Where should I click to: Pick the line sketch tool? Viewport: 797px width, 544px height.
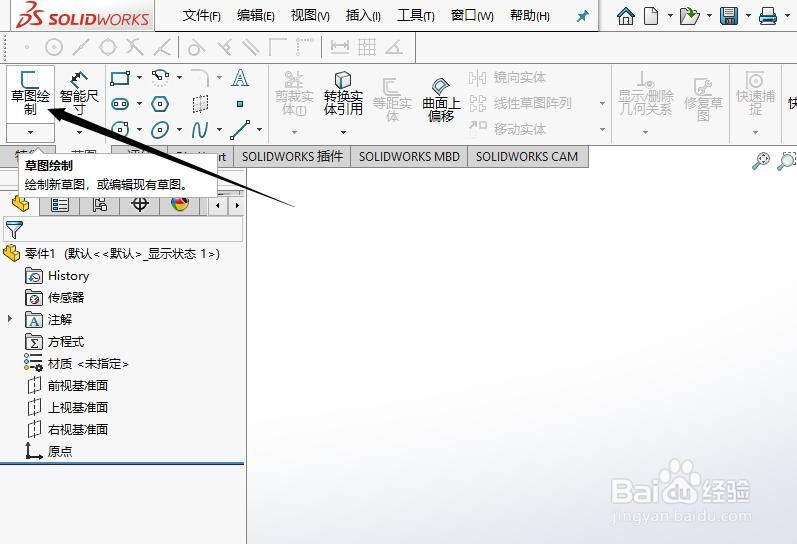(240, 130)
